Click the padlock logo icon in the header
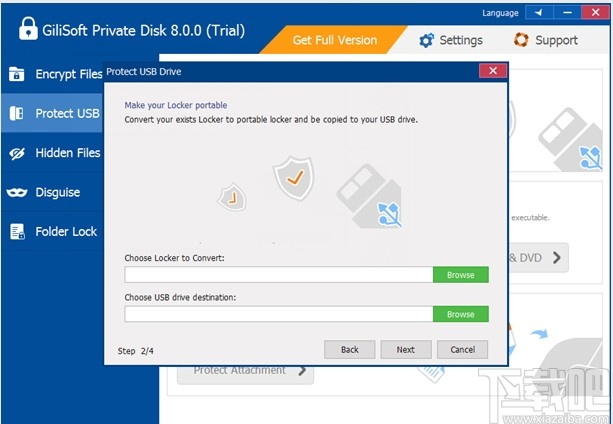 pos(28,29)
